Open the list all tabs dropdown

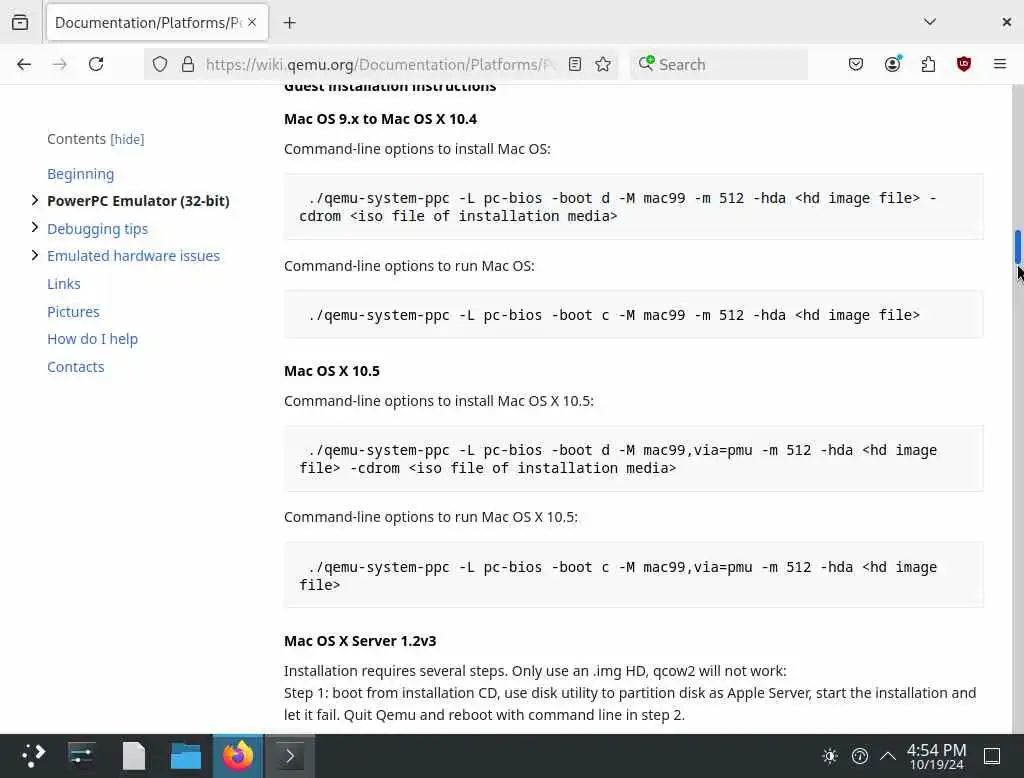[930, 22]
